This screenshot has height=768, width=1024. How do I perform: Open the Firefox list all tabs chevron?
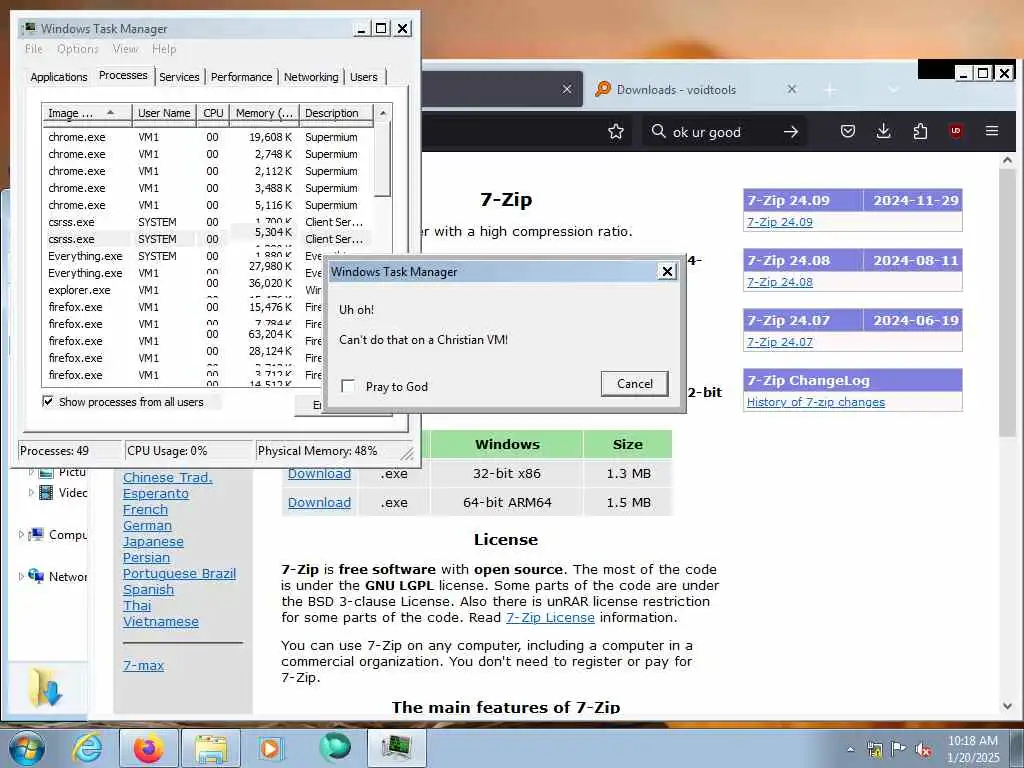[893, 89]
